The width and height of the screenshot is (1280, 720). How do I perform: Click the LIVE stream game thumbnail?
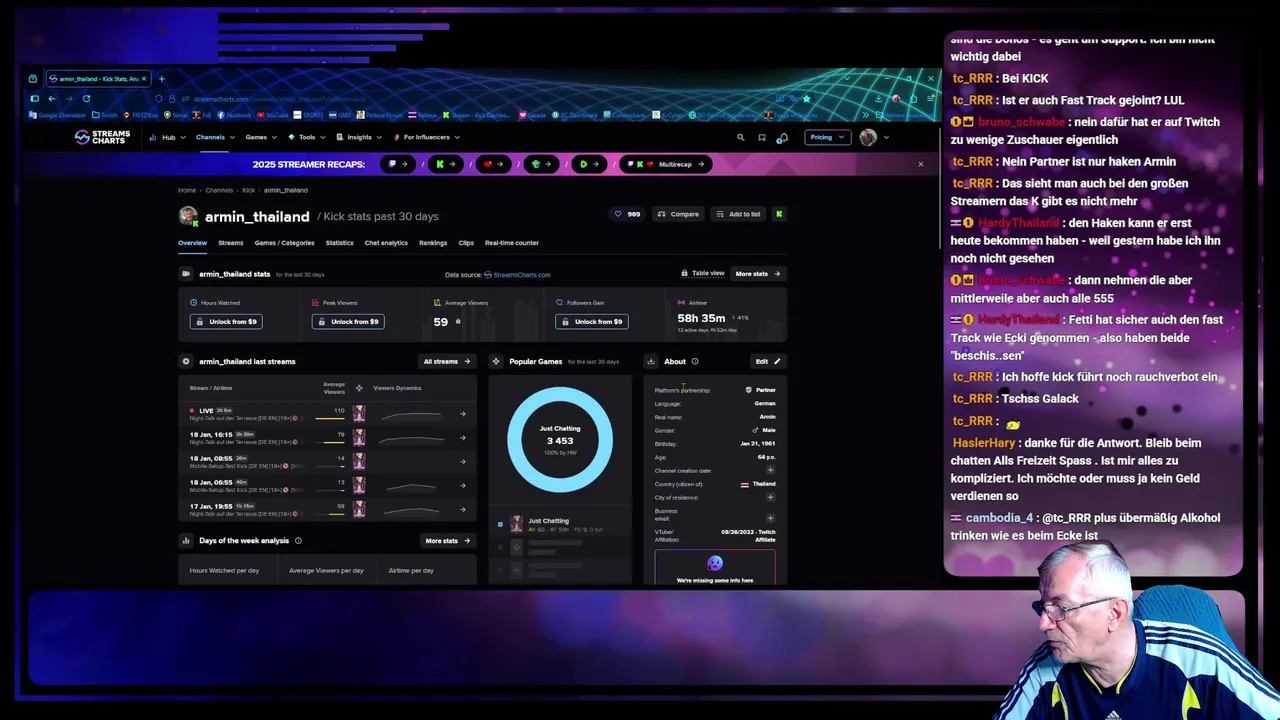359,413
